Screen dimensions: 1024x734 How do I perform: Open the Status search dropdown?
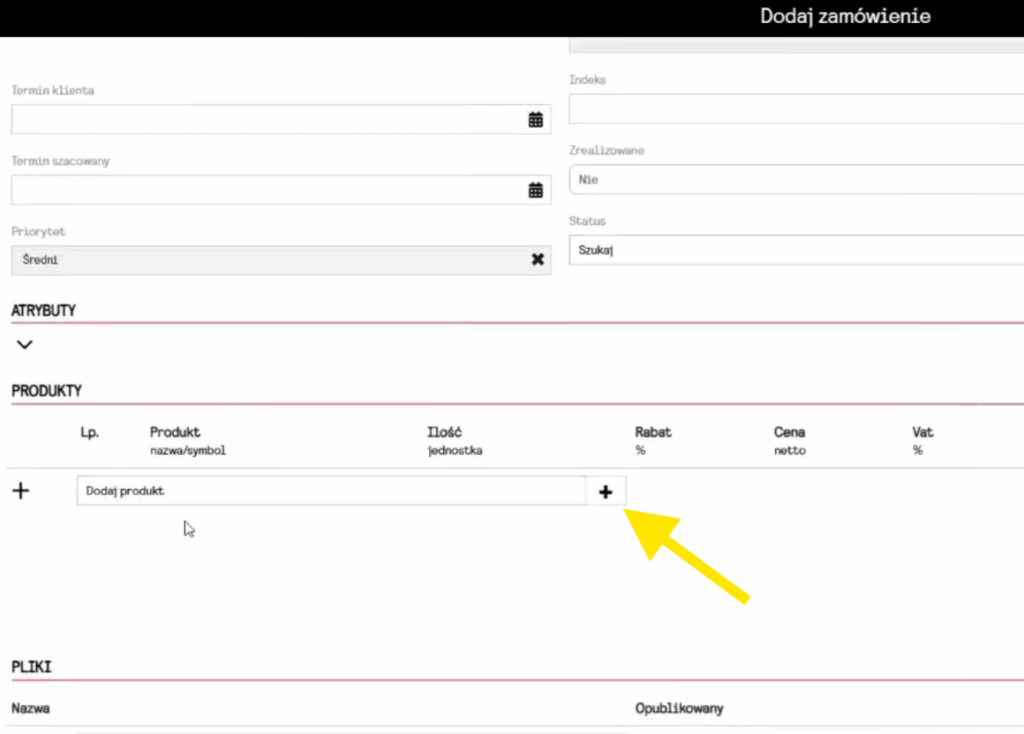pyautogui.click(x=795, y=250)
